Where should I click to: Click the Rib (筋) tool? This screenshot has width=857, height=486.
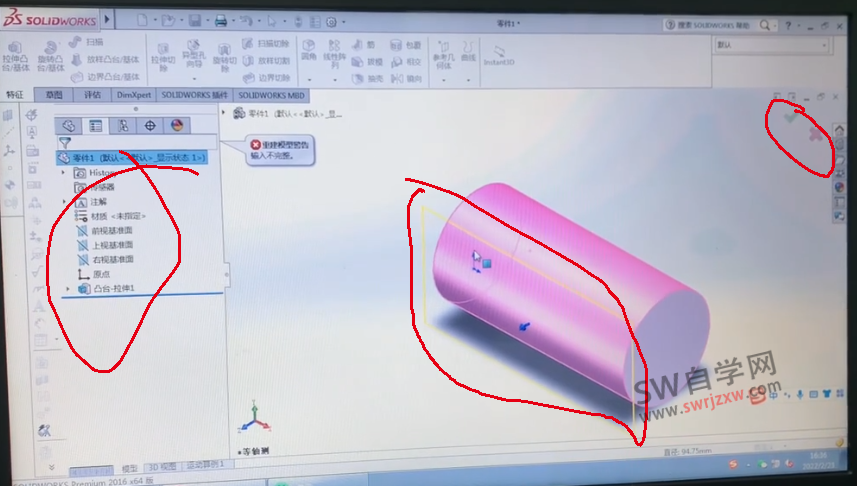point(364,45)
